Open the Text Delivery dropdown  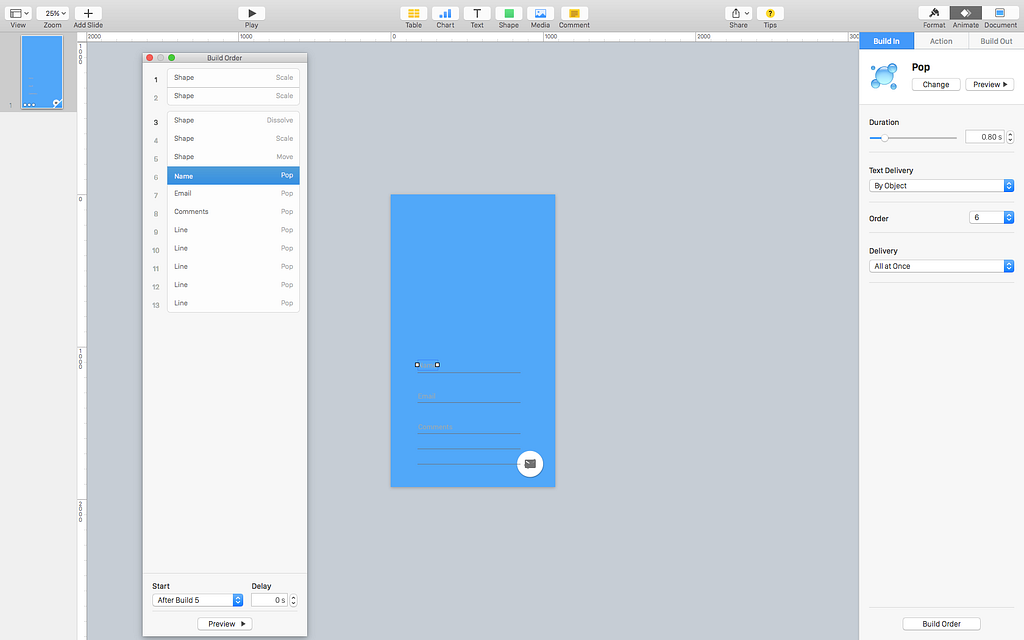point(941,185)
